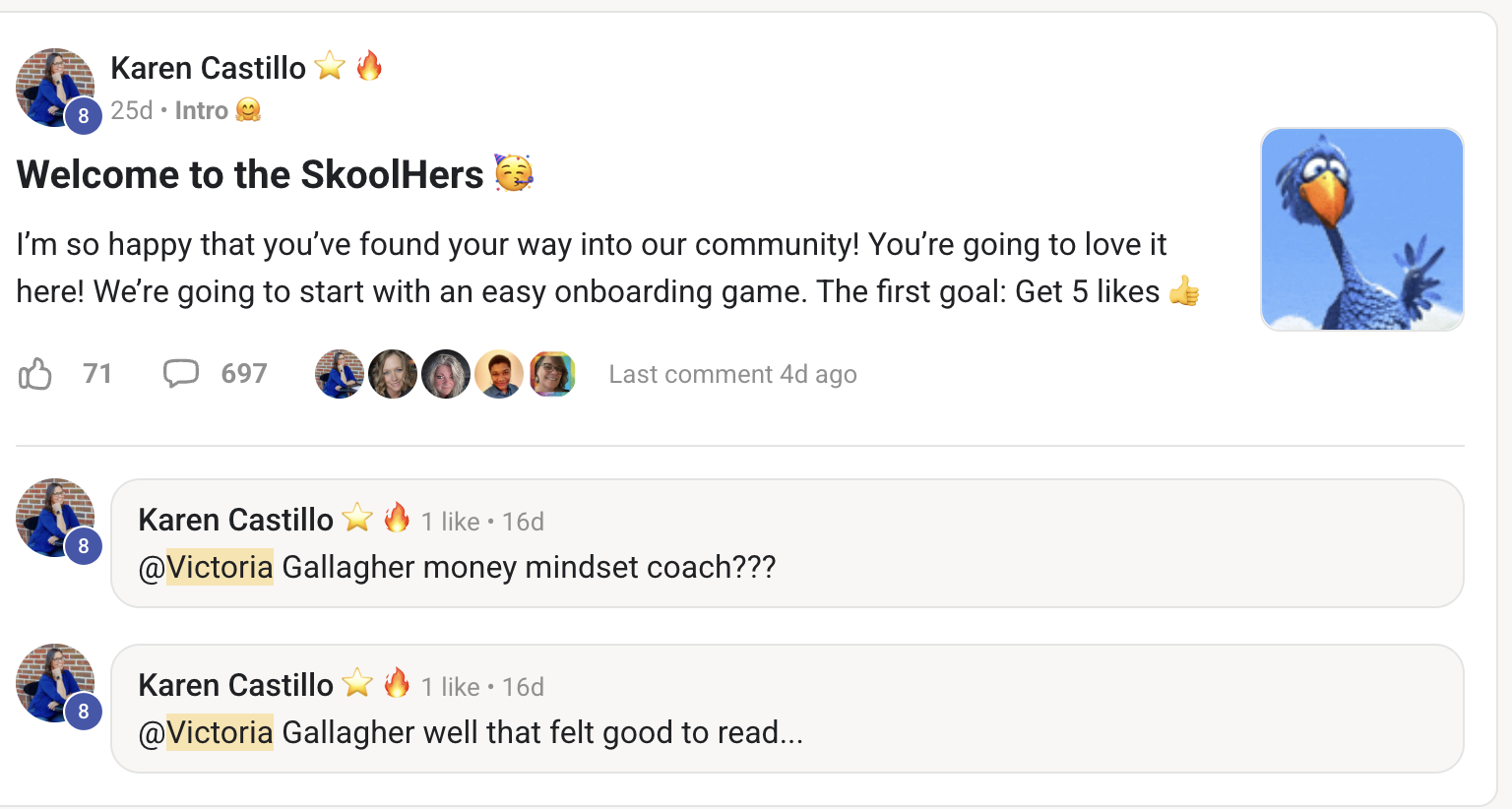
Task: Click the fourth commenter avatar in the row
Action: coord(499,374)
